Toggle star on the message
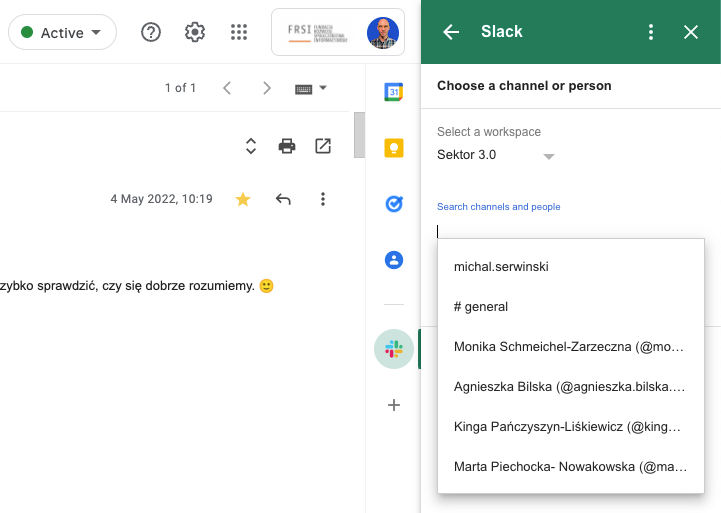 click(243, 199)
